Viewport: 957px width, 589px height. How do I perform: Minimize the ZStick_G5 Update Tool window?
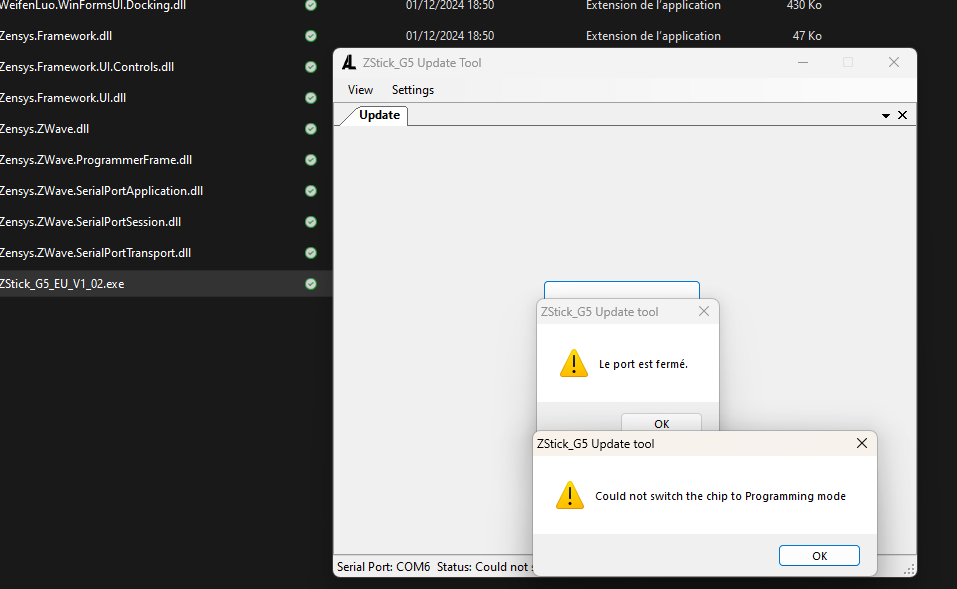[803, 62]
